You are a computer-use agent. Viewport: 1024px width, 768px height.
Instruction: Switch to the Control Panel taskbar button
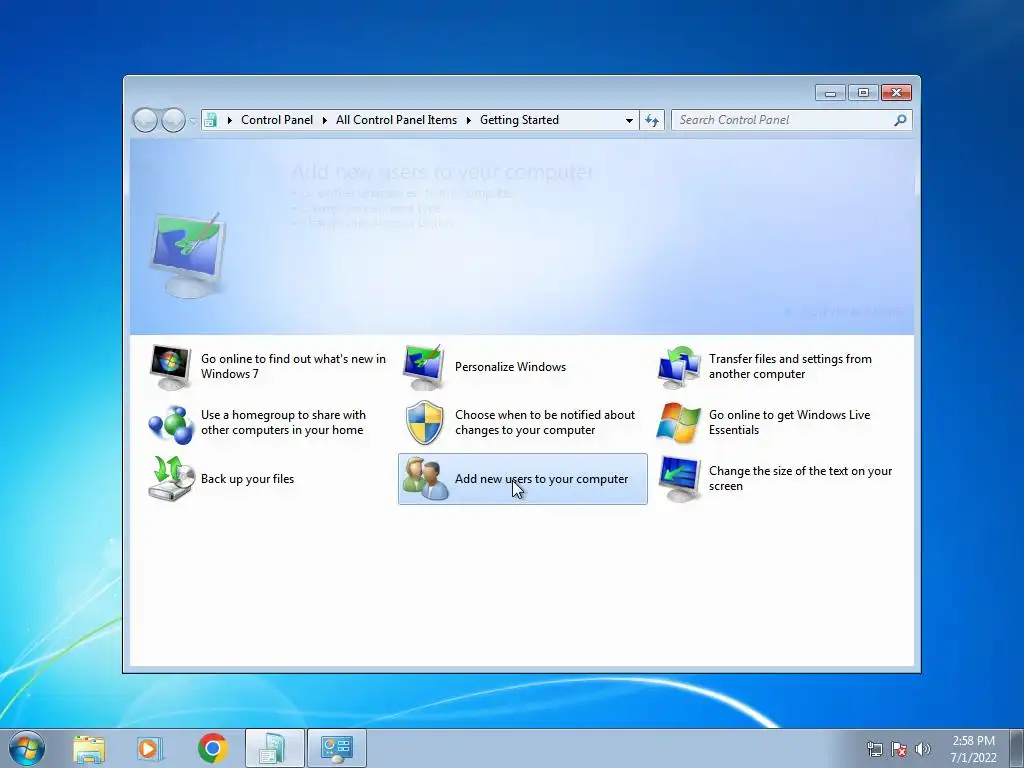click(336, 748)
